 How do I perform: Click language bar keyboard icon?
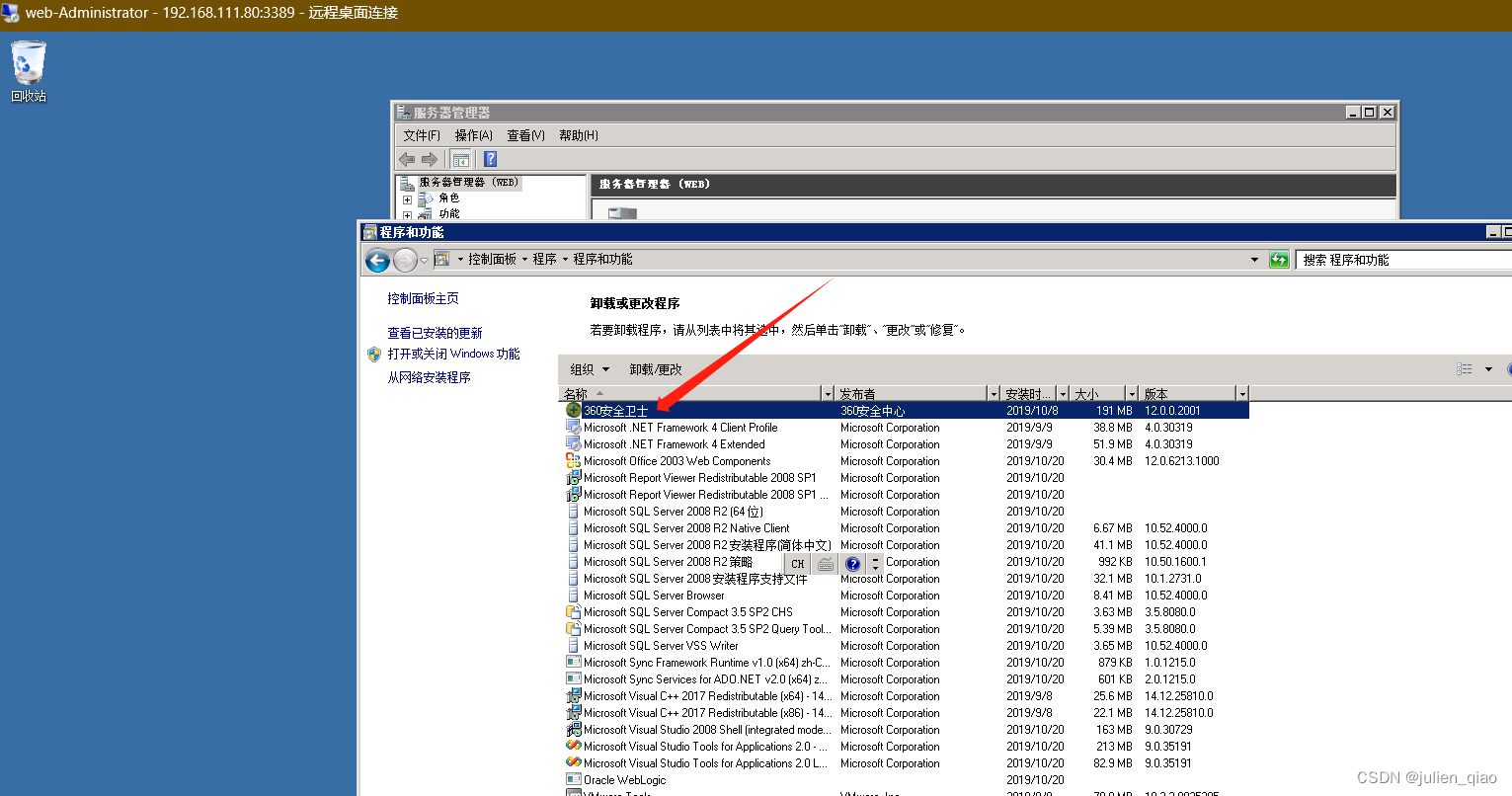click(x=827, y=564)
